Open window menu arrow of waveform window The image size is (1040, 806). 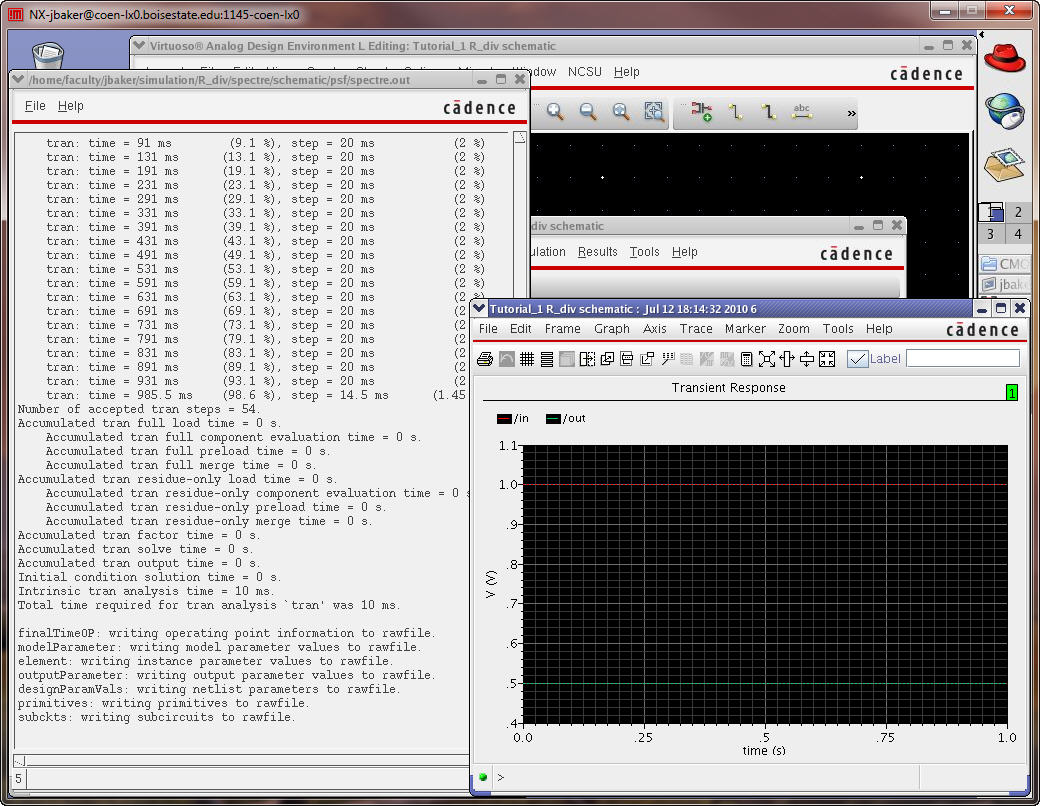[480, 308]
